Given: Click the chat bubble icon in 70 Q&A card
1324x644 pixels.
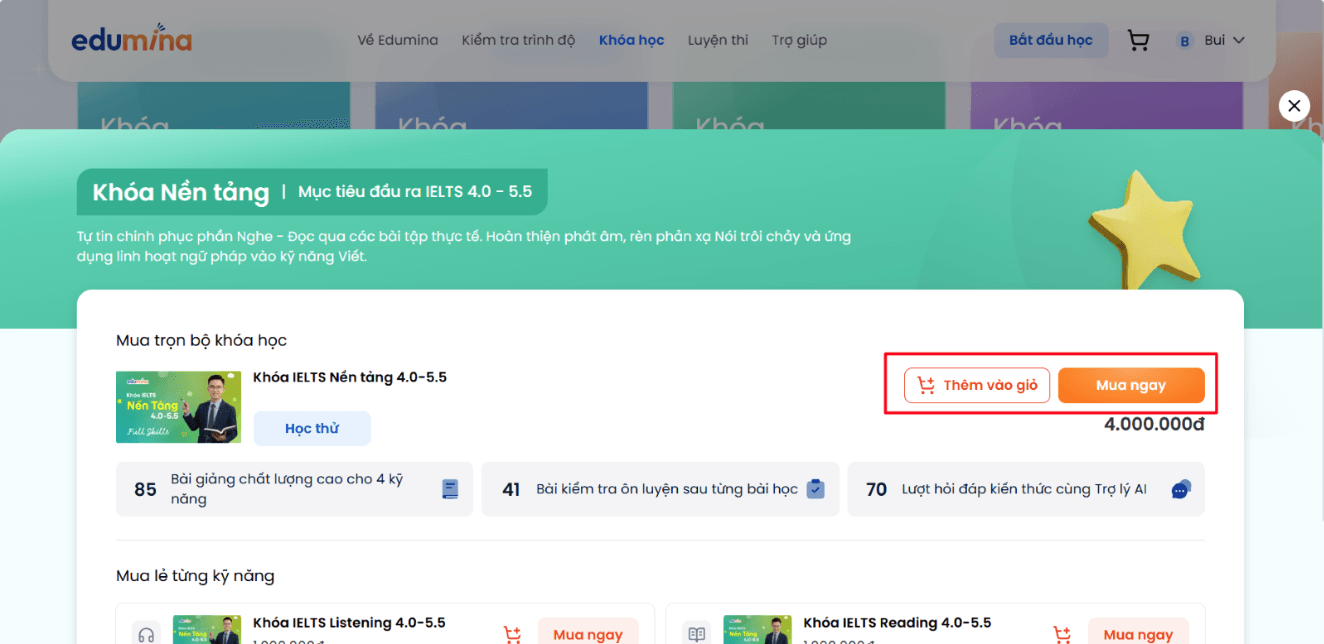Looking at the screenshot, I should click(1181, 490).
